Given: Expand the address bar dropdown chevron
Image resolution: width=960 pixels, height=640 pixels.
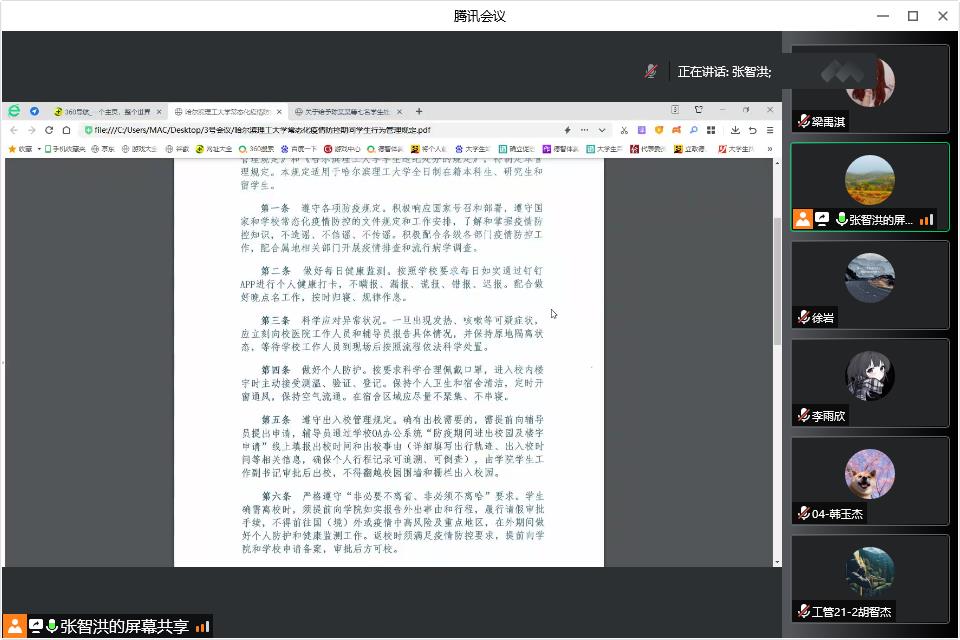Looking at the screenshot, I should [602, 130].
